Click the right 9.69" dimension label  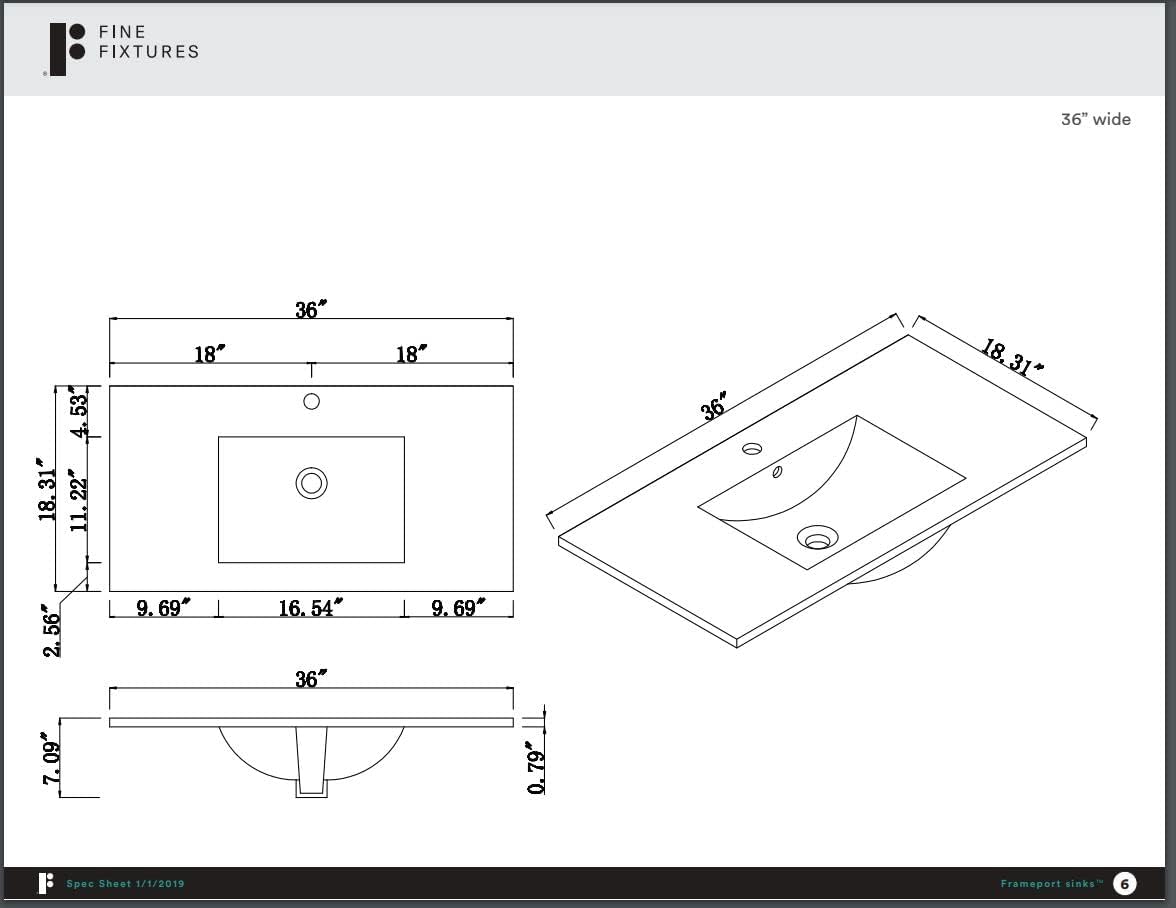pyautogui.click(x=458, y=607)
